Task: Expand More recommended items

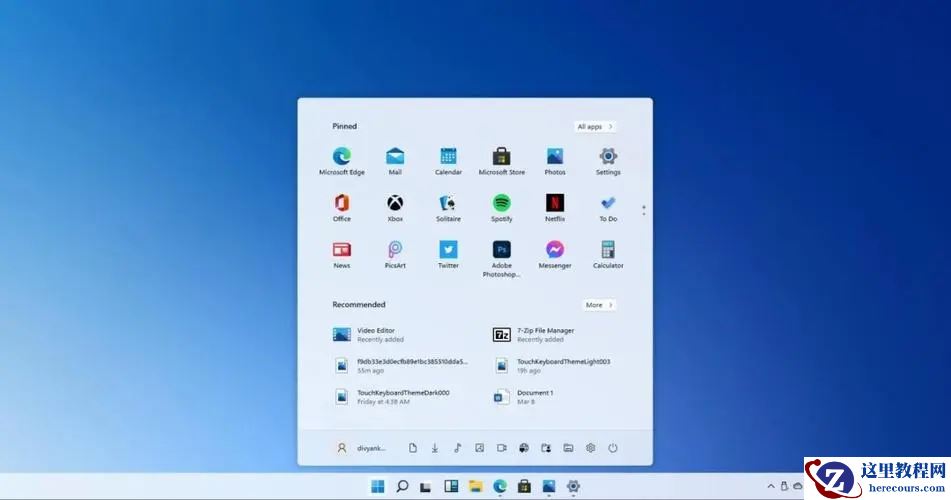Action: pos(599,305)
